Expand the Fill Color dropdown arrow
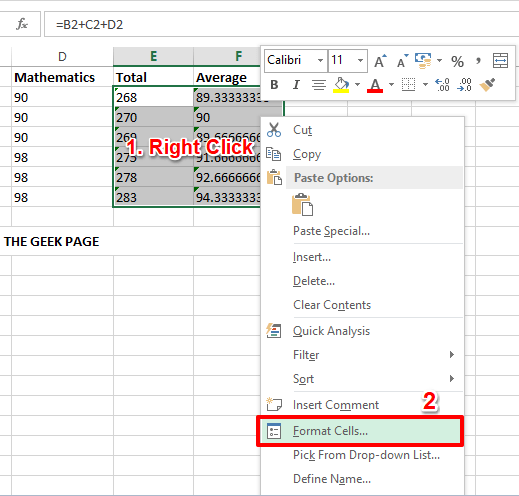 [357, 85]
